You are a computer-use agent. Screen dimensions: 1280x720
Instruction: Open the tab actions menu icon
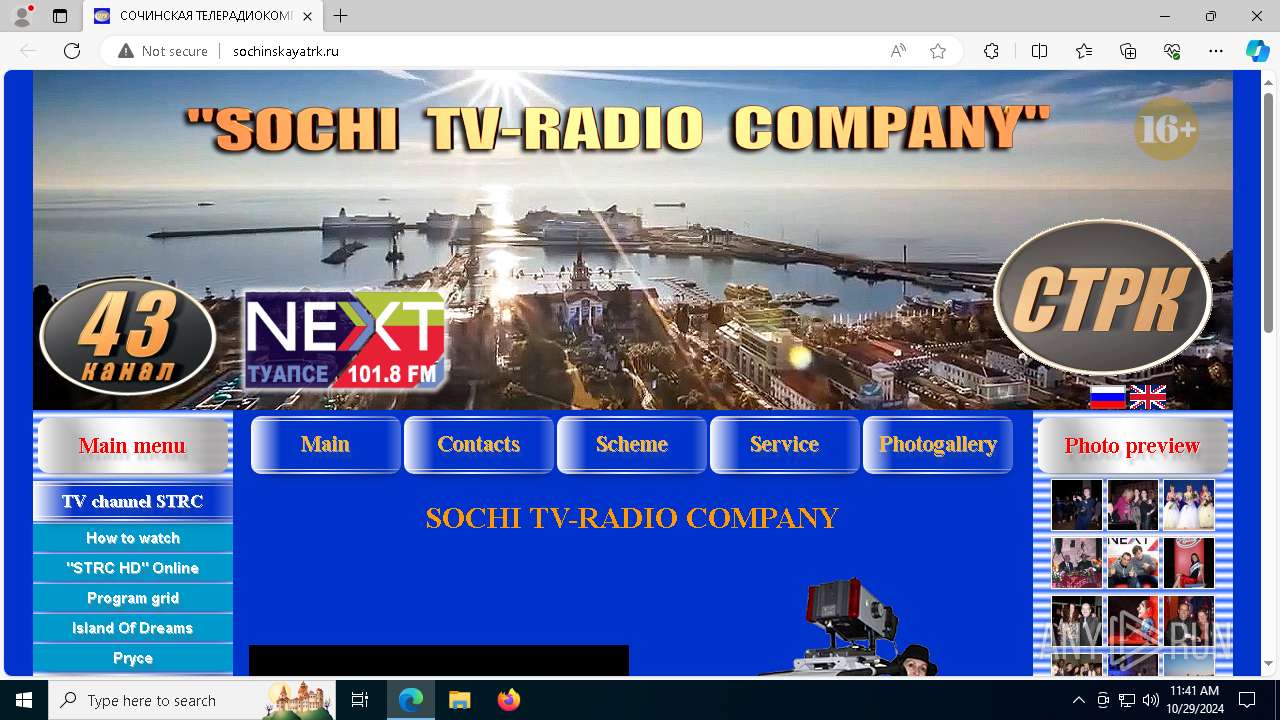tap(60, 16)
